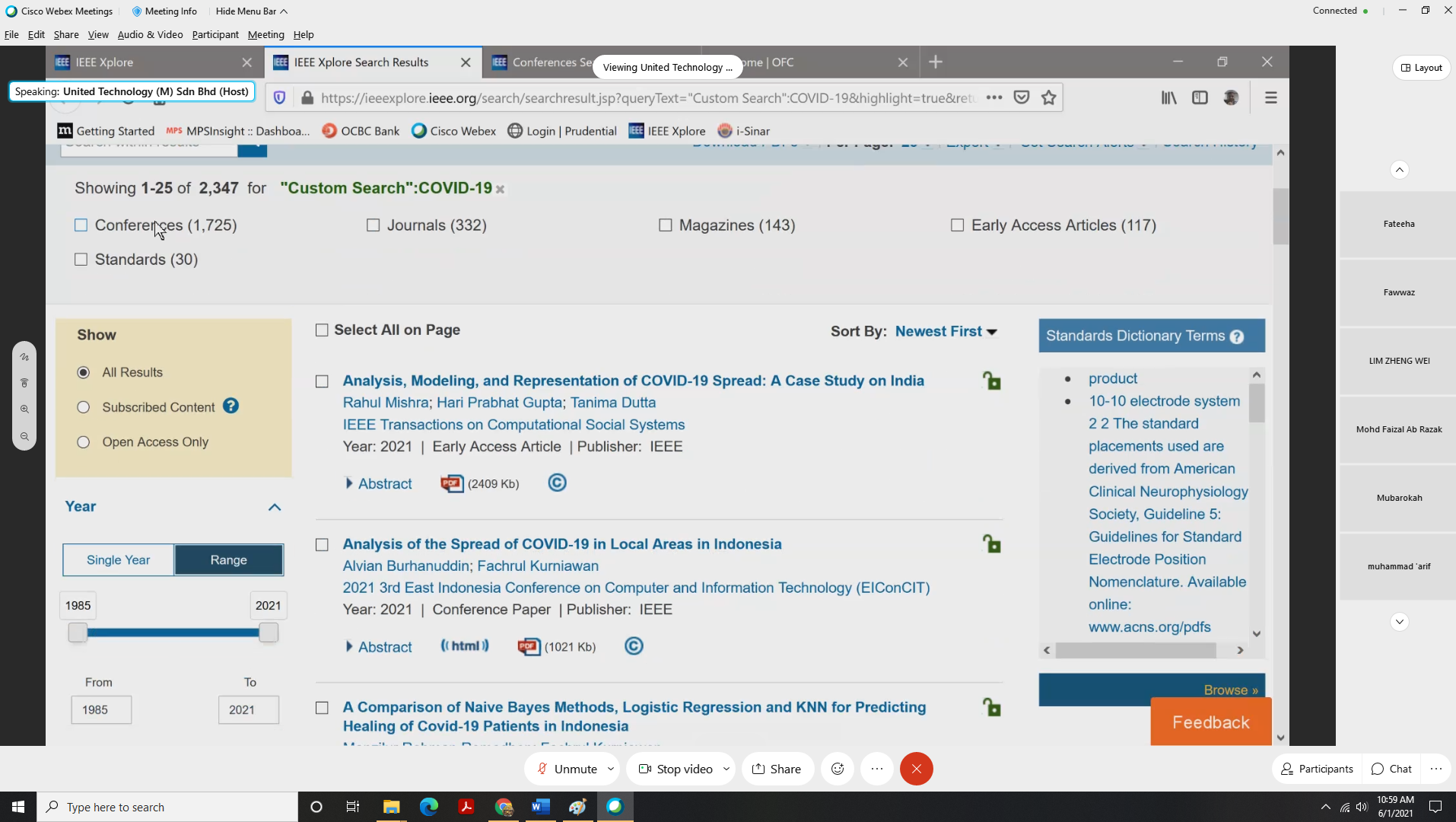The width and height of the screenshot is (1456, 822).
Task: Open a new browser tab with plus
Action: (936, 62)
